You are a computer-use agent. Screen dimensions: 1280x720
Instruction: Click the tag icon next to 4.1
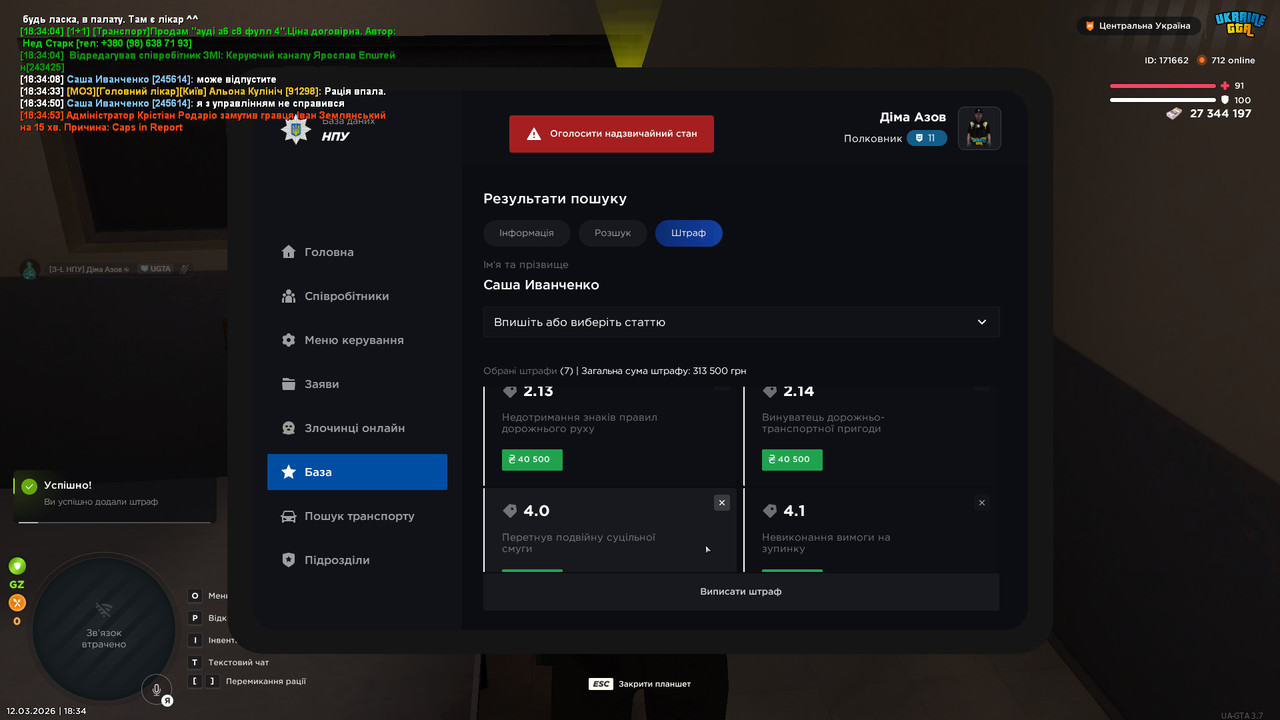pos(770,511)
